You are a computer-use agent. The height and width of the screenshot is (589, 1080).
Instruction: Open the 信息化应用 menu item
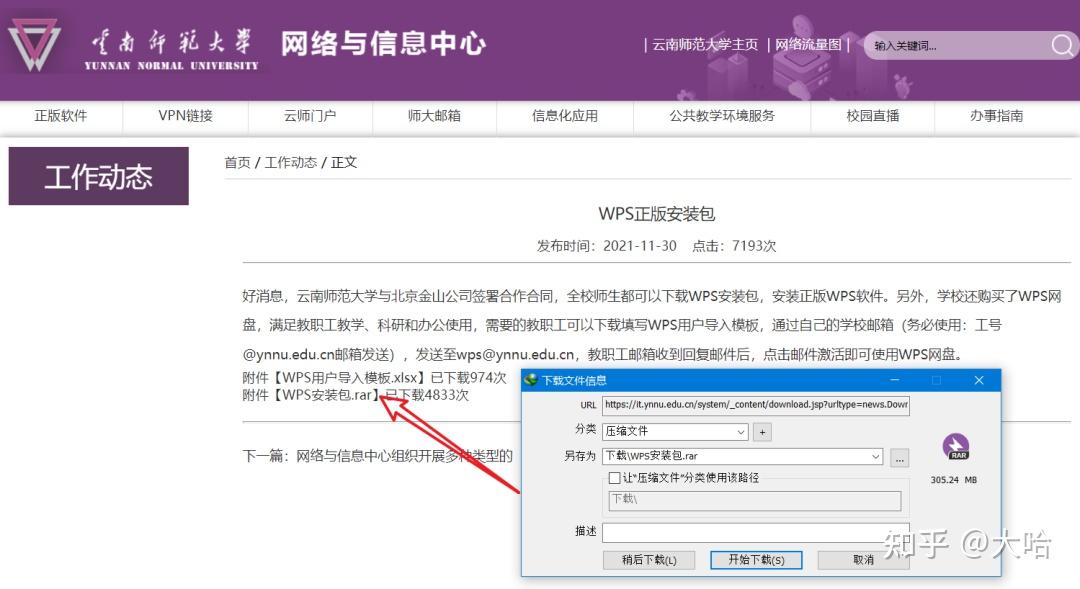(565, 116)
